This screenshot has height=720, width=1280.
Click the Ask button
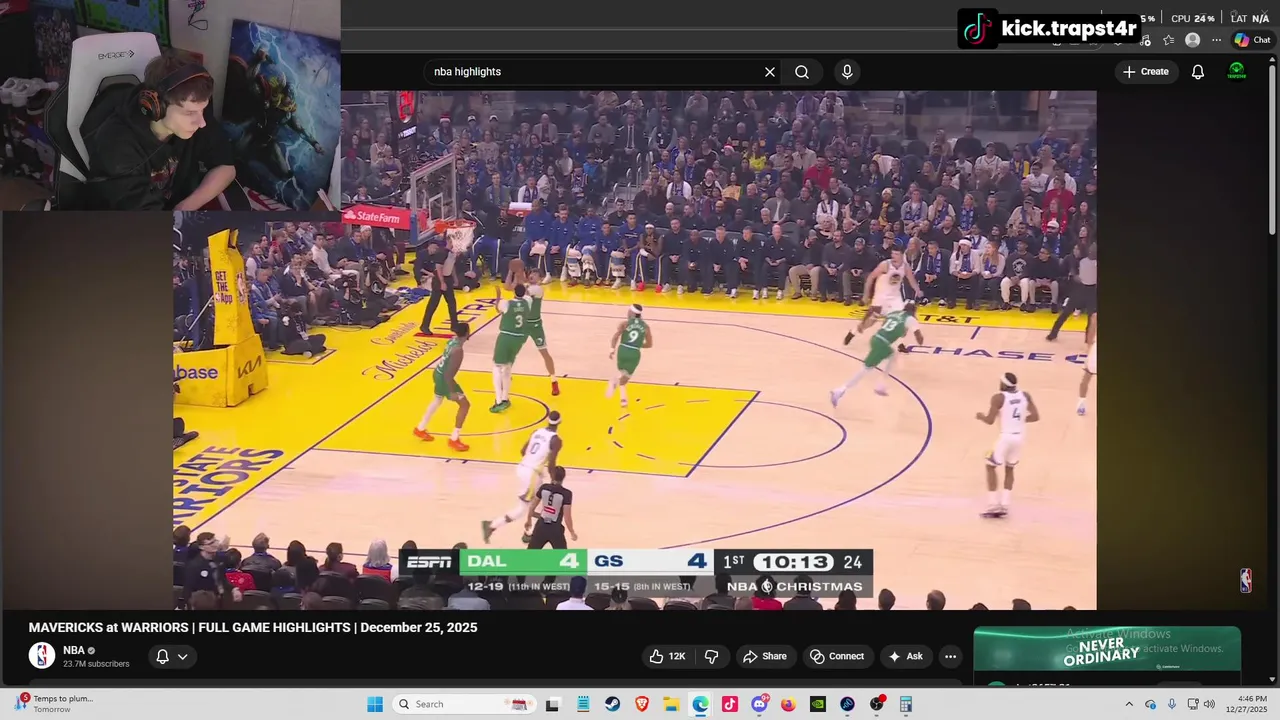coord(905,656)
